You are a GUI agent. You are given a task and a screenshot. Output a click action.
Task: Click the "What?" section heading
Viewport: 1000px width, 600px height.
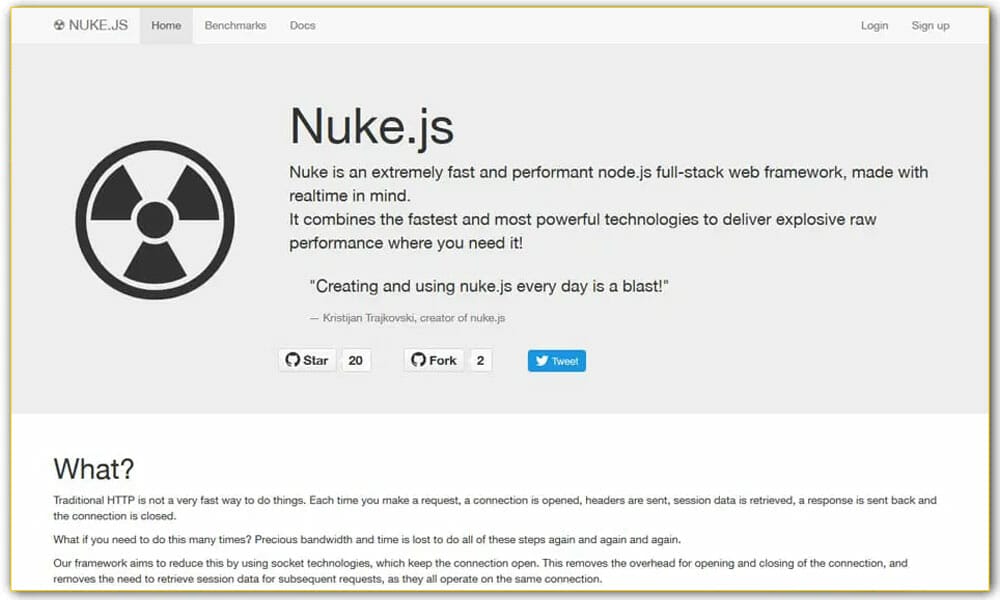click(93, 469)
